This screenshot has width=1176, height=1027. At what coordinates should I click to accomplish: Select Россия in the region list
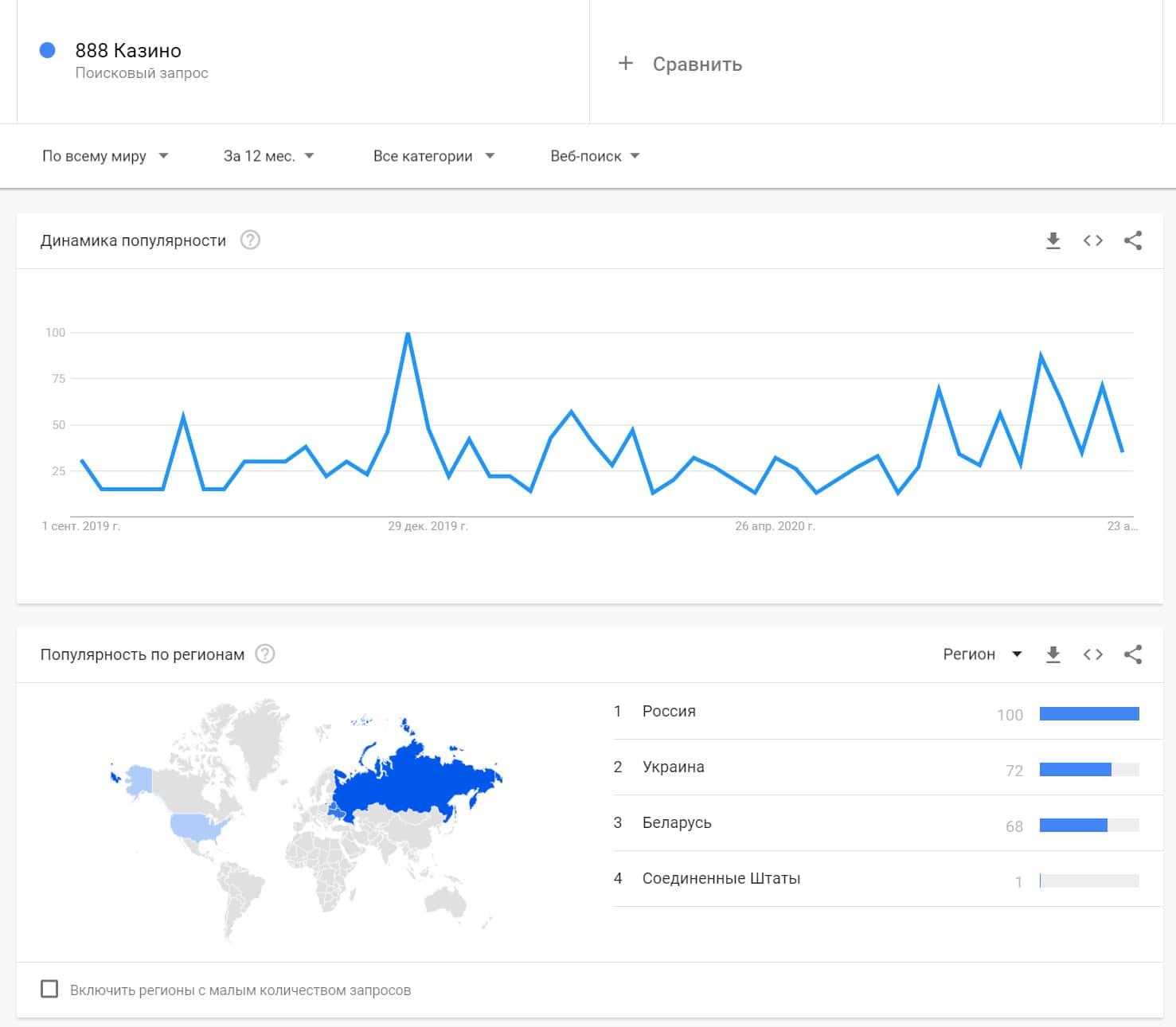point(669,712)
